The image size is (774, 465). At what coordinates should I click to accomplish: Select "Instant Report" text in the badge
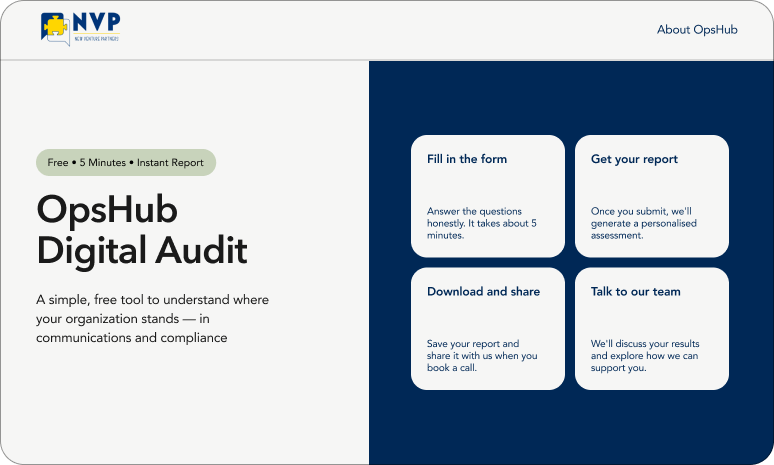(x=170, y=163)
